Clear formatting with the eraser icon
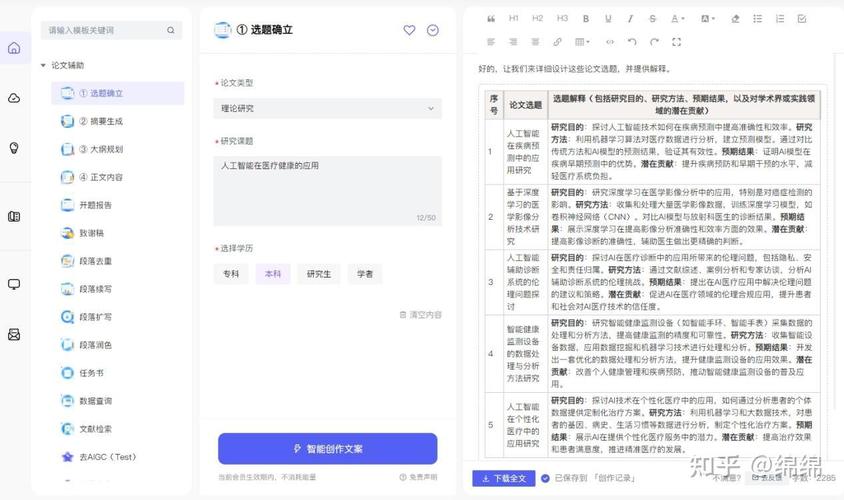The width and height of the screenshot is (844, 500). (735, 19)
